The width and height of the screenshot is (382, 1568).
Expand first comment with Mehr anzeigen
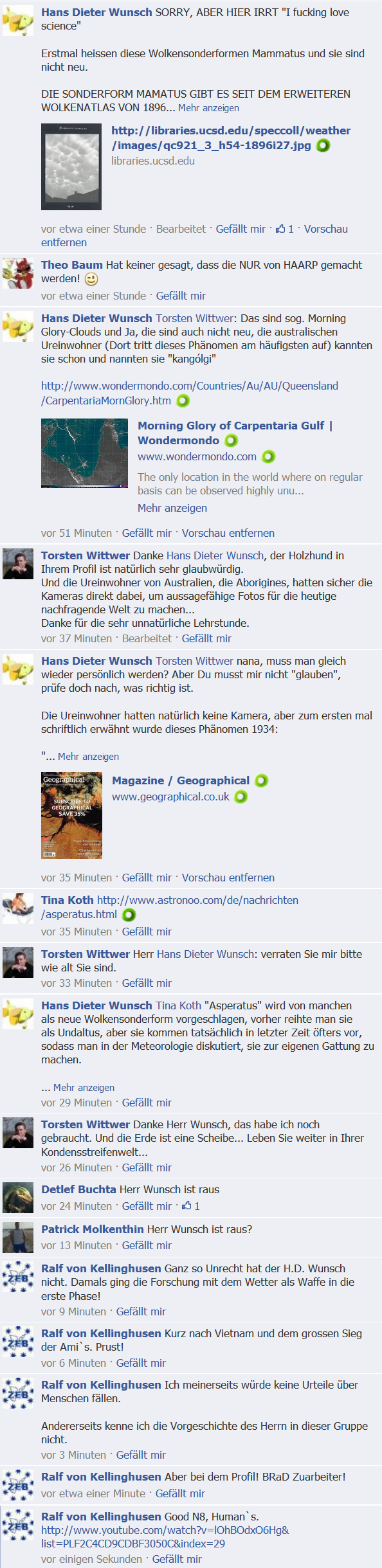pyautogui.click(x=208, y=108)
